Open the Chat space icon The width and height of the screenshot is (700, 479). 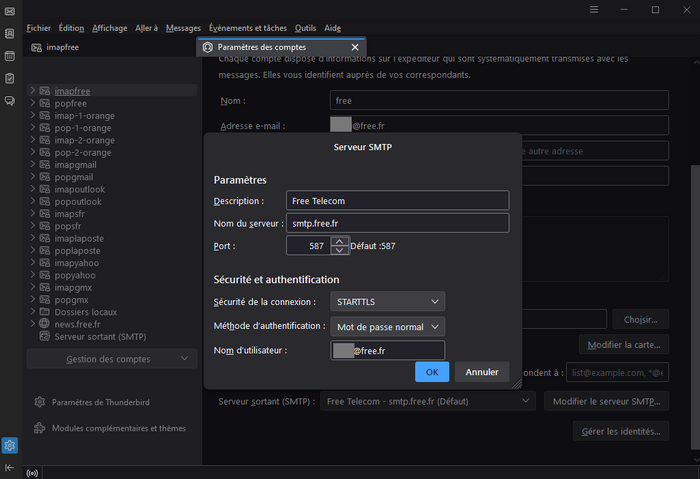9,100
